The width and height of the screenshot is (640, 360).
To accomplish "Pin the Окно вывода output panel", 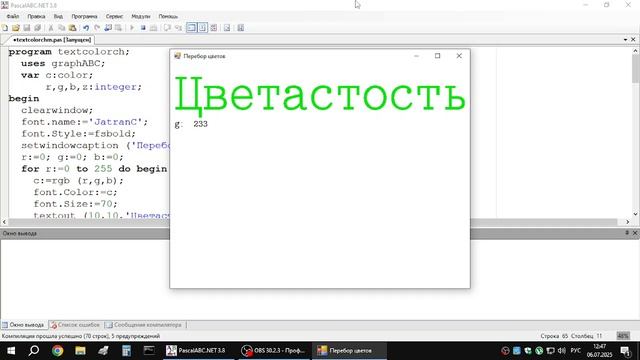I will [627, 233].
